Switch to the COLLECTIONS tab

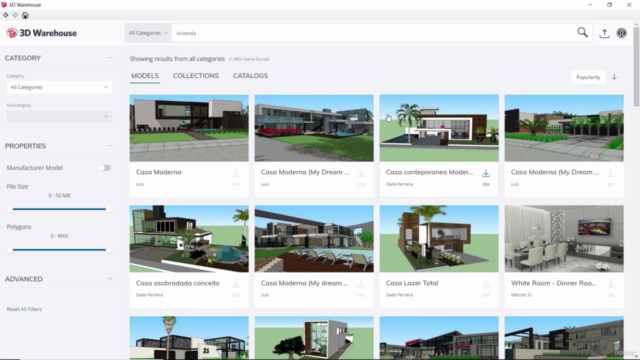click(196, 76)
